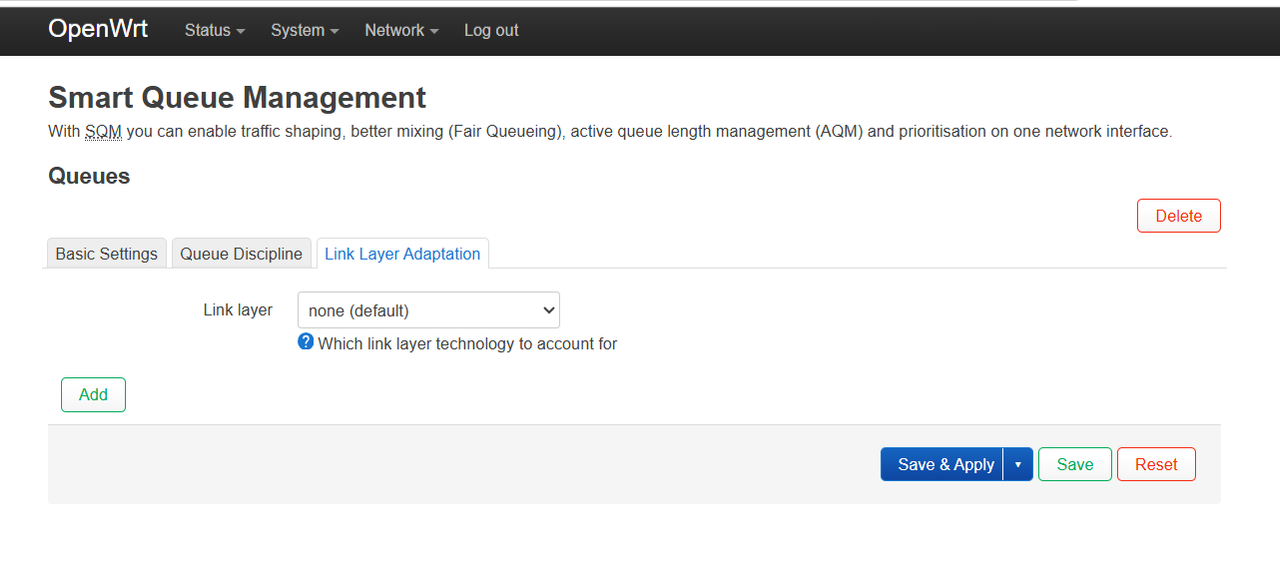
Task: Open the Network dropdown menu
Action: point(402,30)
